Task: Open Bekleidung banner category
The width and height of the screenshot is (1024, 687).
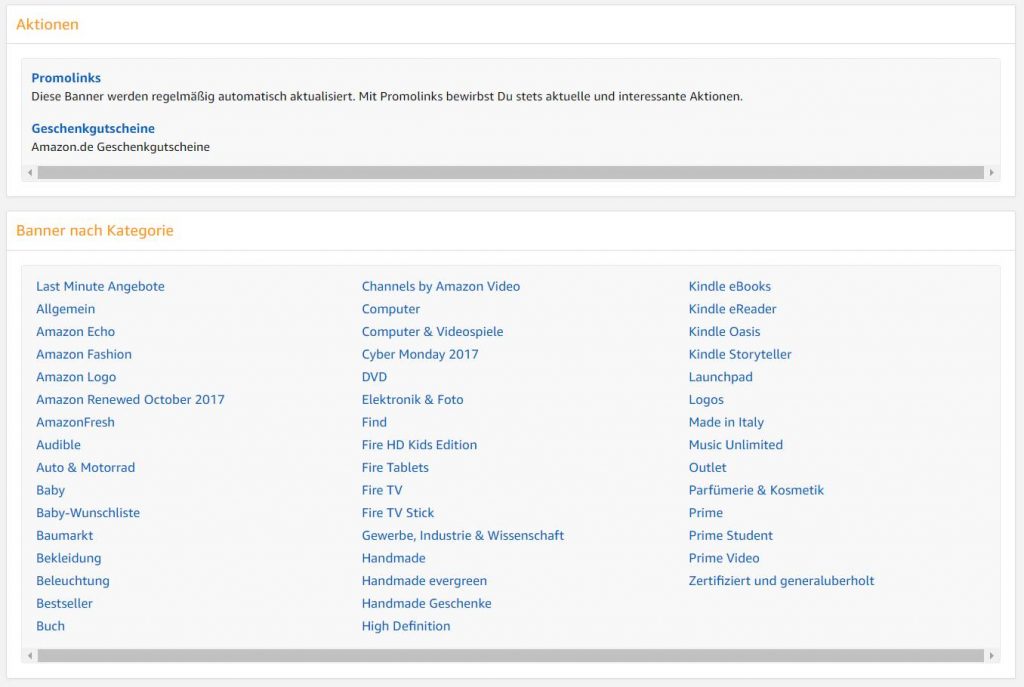Action: pyautogui.click(x=69, y=558)
